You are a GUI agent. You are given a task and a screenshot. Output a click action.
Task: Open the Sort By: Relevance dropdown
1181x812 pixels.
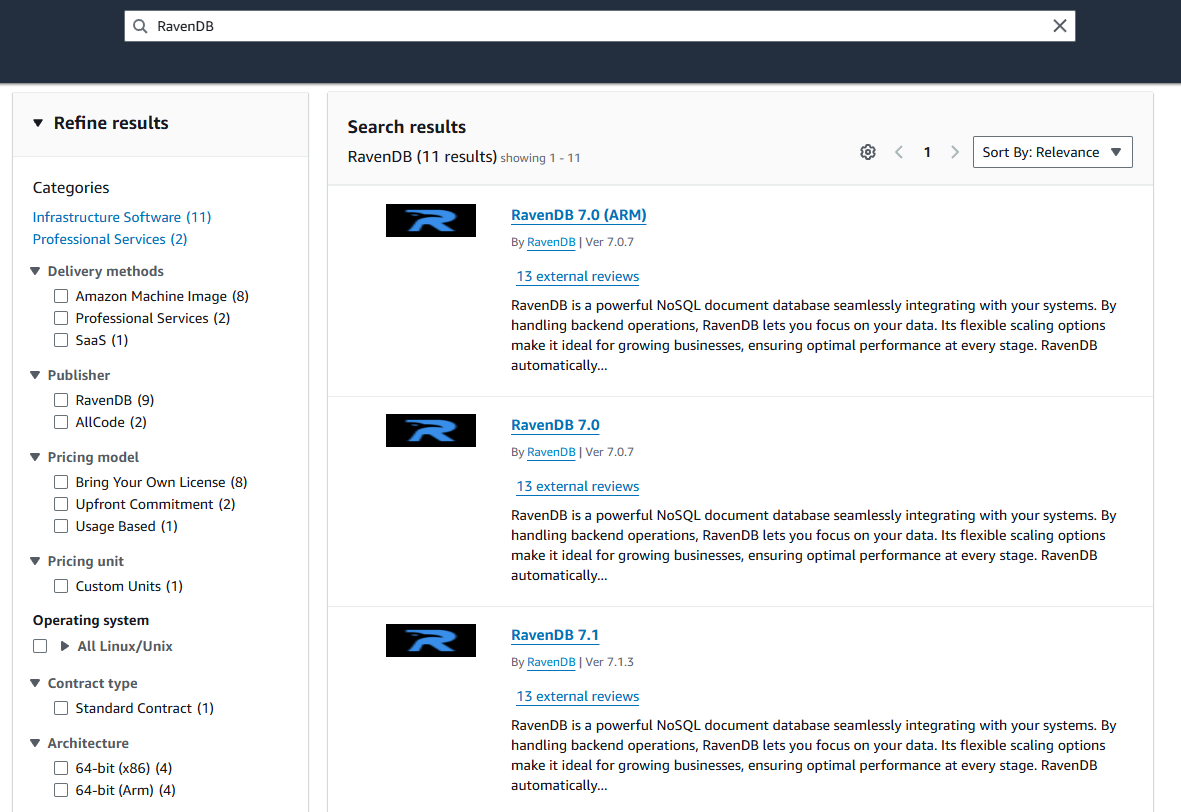coord(1052,152)
